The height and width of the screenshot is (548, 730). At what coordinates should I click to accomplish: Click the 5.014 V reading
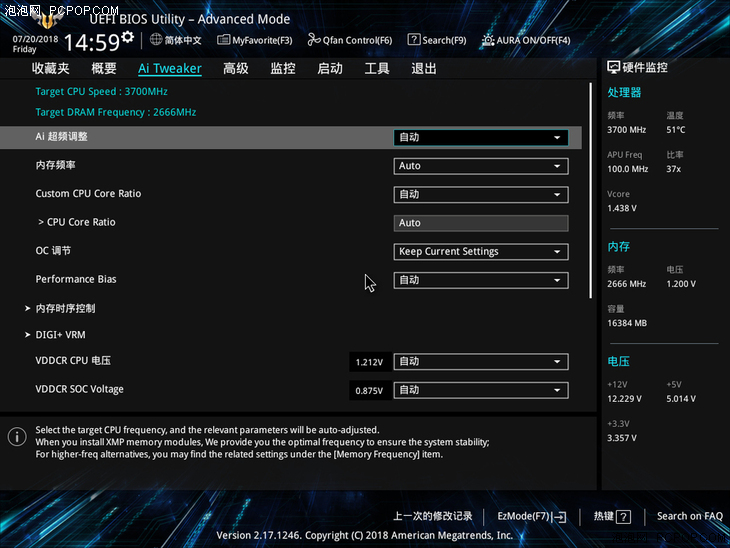(x=681, y=399)
